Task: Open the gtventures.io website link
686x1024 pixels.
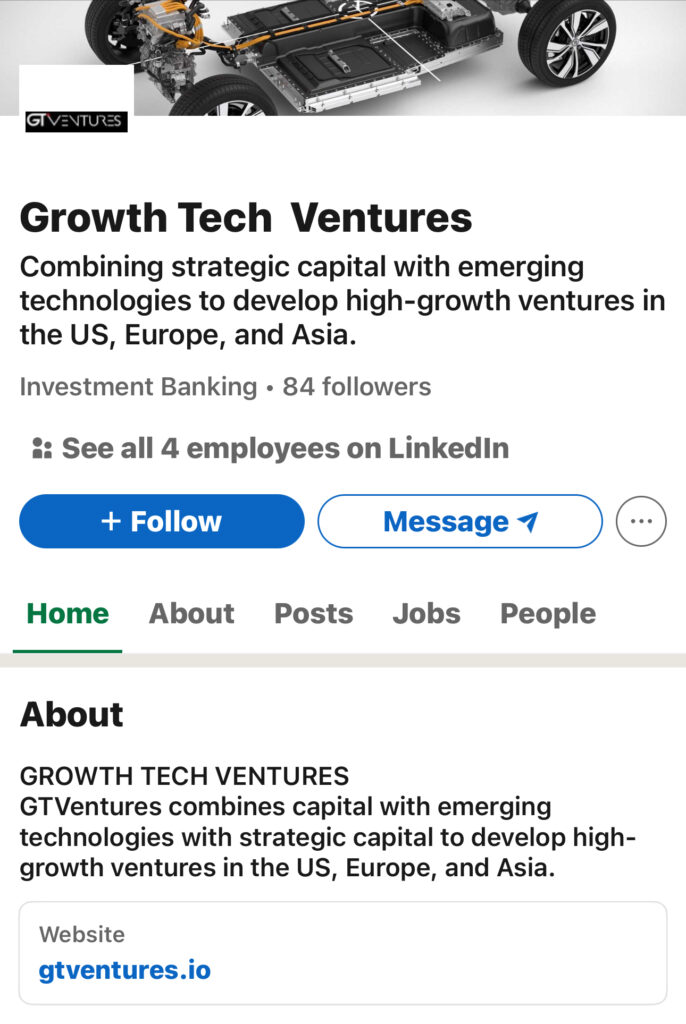Action: pyautogui.click(x=125, y=969)
